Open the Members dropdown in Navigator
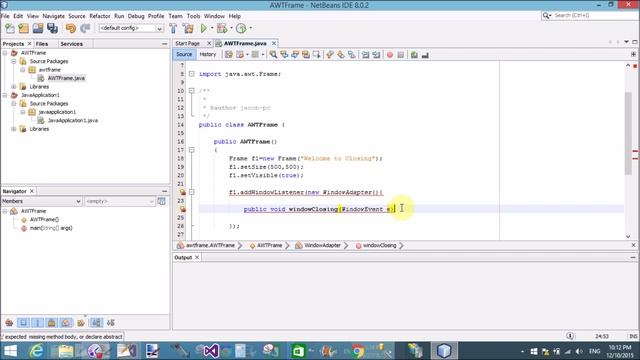Image resolution: width=640 pixels, height=360 pixels. pos(41,201)
